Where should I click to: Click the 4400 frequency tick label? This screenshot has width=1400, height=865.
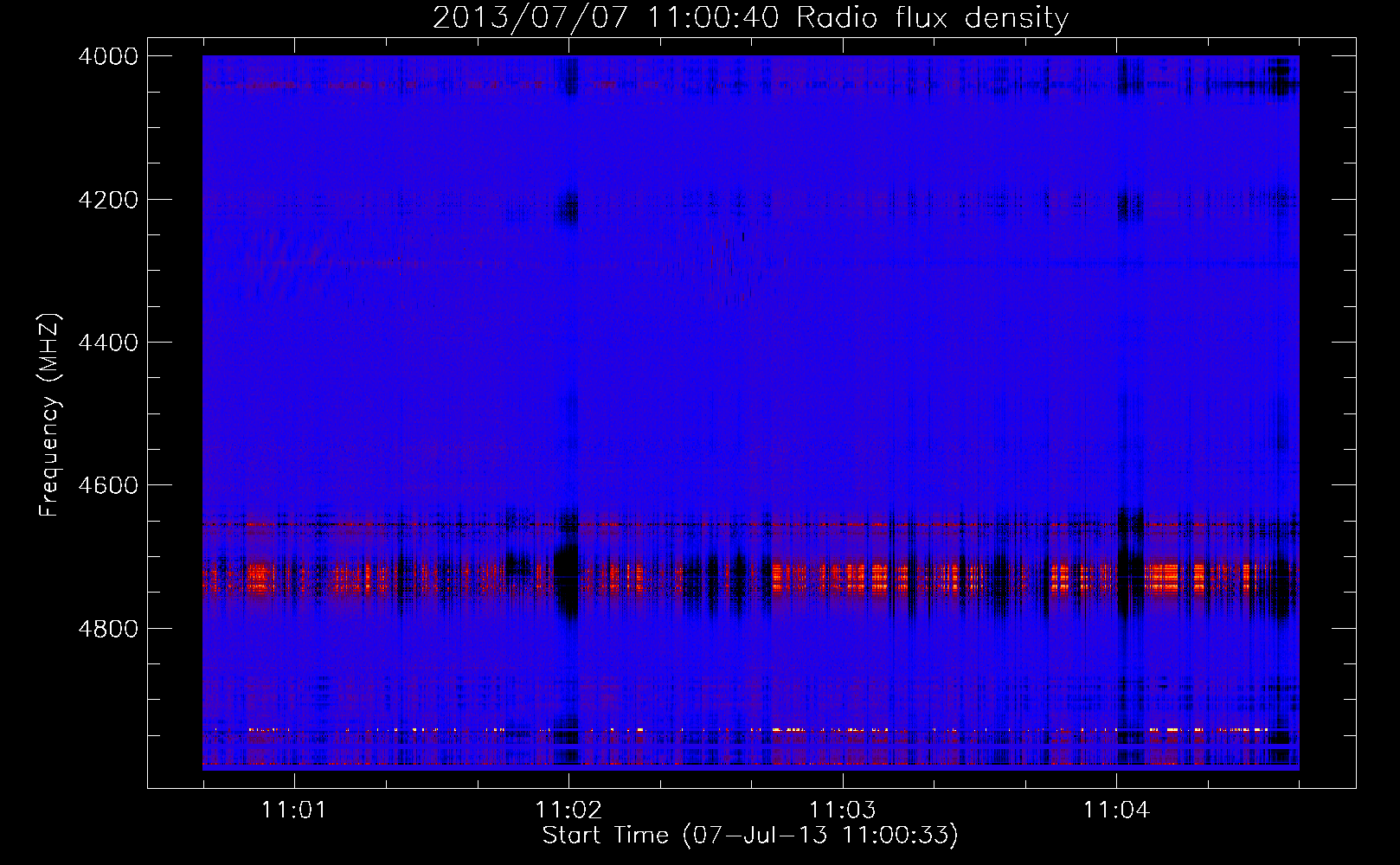pyautogui.click(x=108, y=343)
